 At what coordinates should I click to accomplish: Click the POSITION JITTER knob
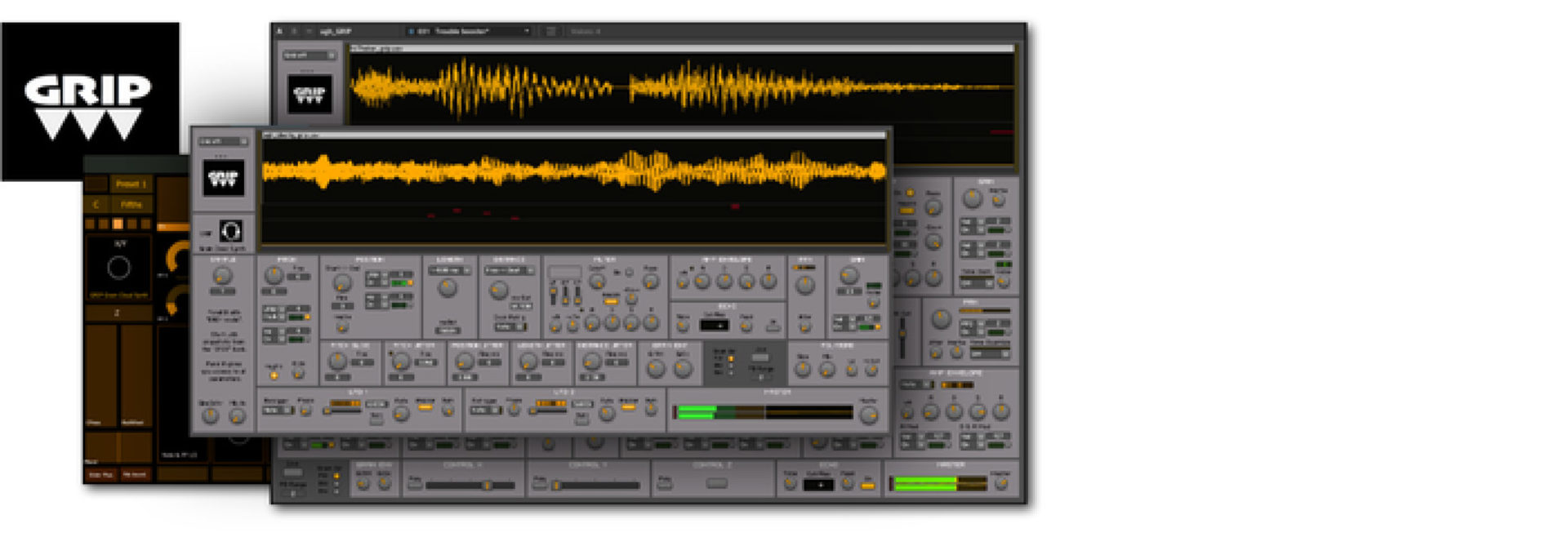click(464, 362)
